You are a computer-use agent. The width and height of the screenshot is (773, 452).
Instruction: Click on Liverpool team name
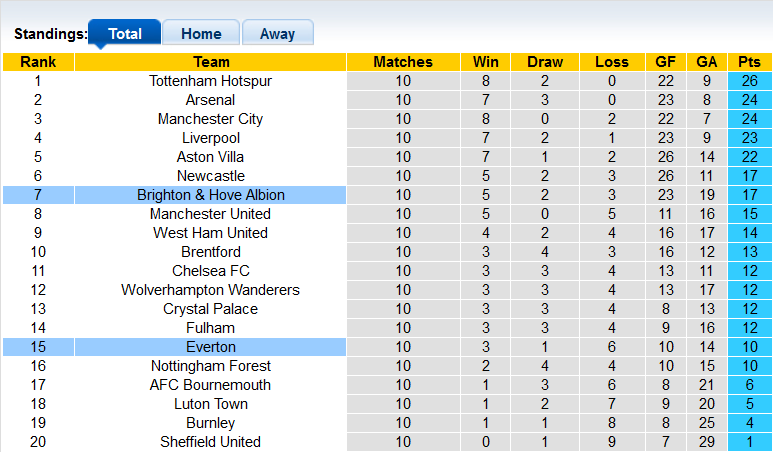point(210,138)
